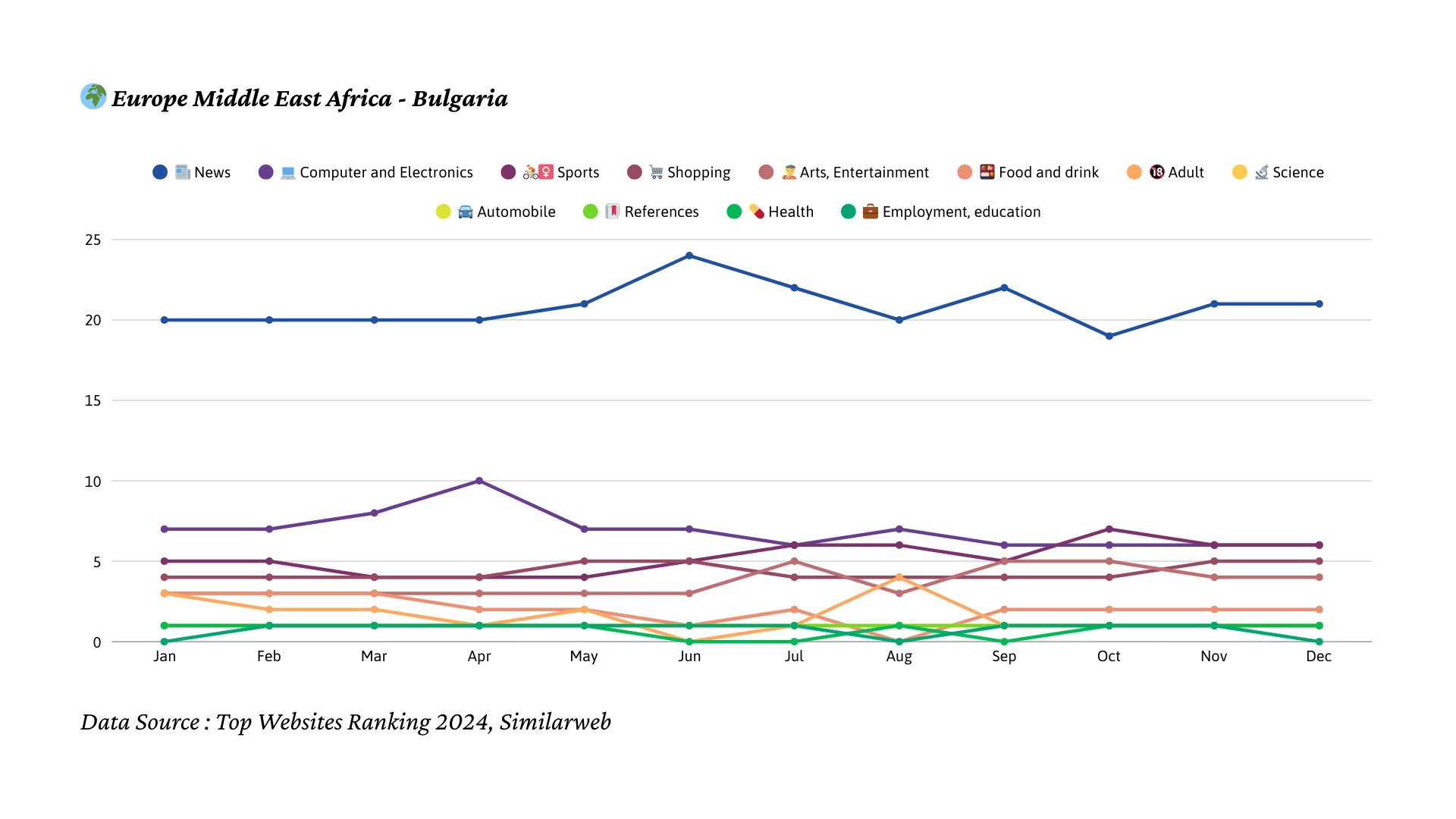Click the Food and drink bento icon

pyautogui.click(x=987, y=172)
